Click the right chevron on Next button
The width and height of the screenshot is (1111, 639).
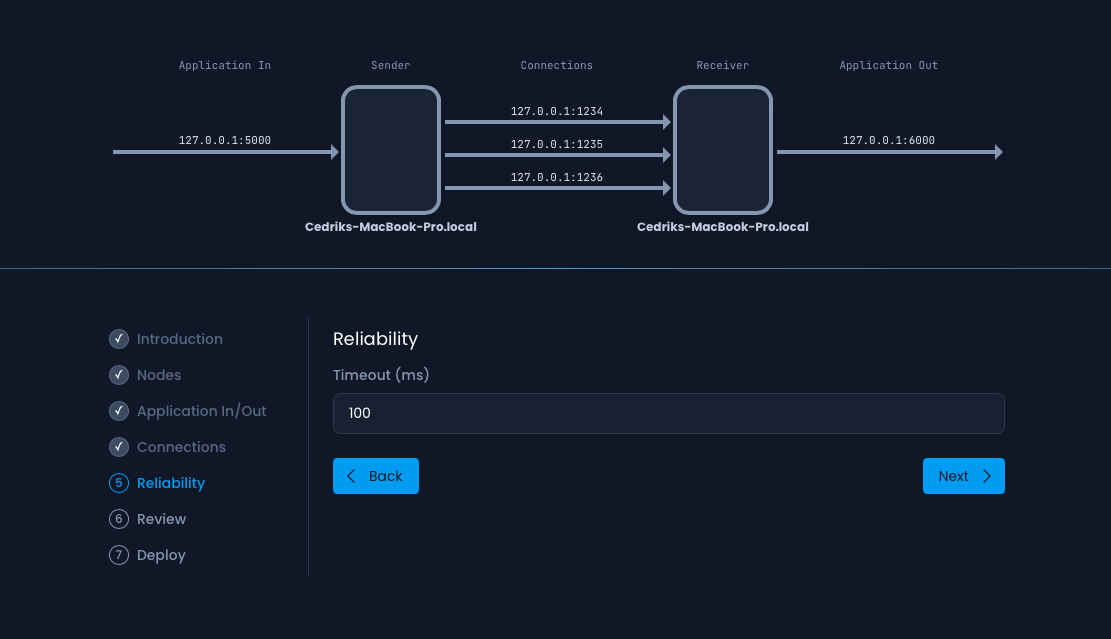[987, 476]
